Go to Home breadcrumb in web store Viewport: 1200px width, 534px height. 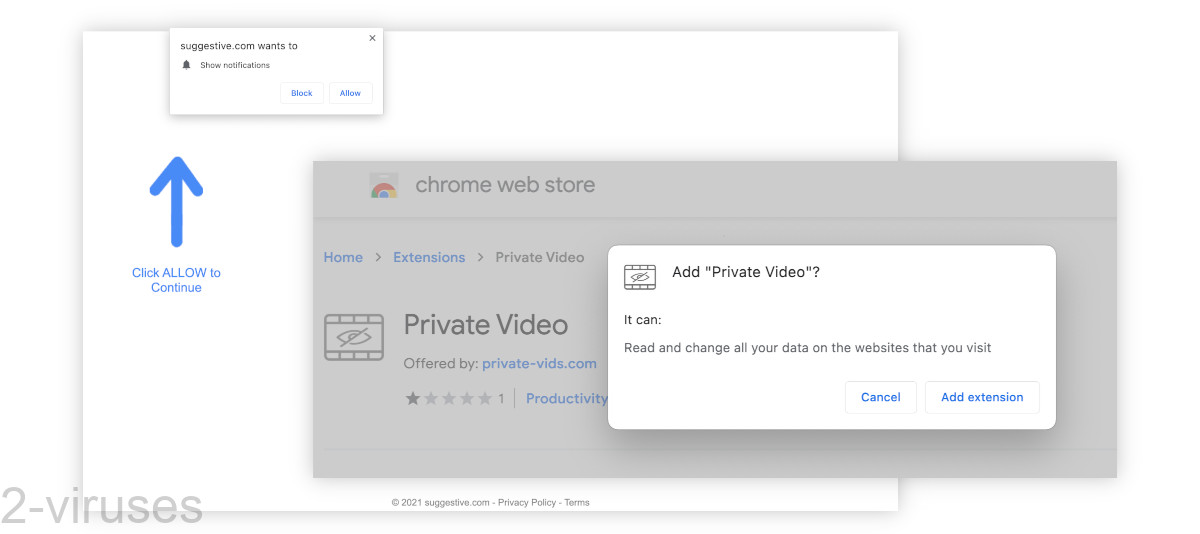point(343,257)
